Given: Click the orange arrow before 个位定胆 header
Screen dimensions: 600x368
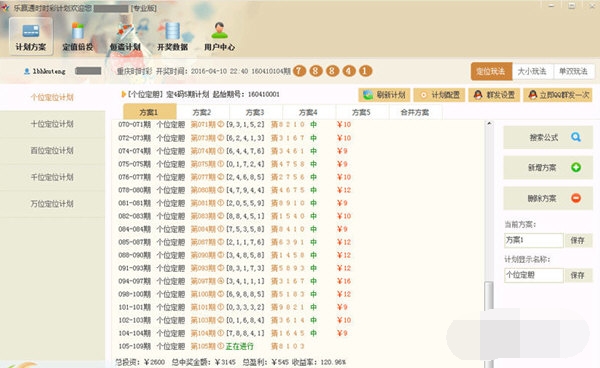Looking at the screenshot, I should click(124, 94).
